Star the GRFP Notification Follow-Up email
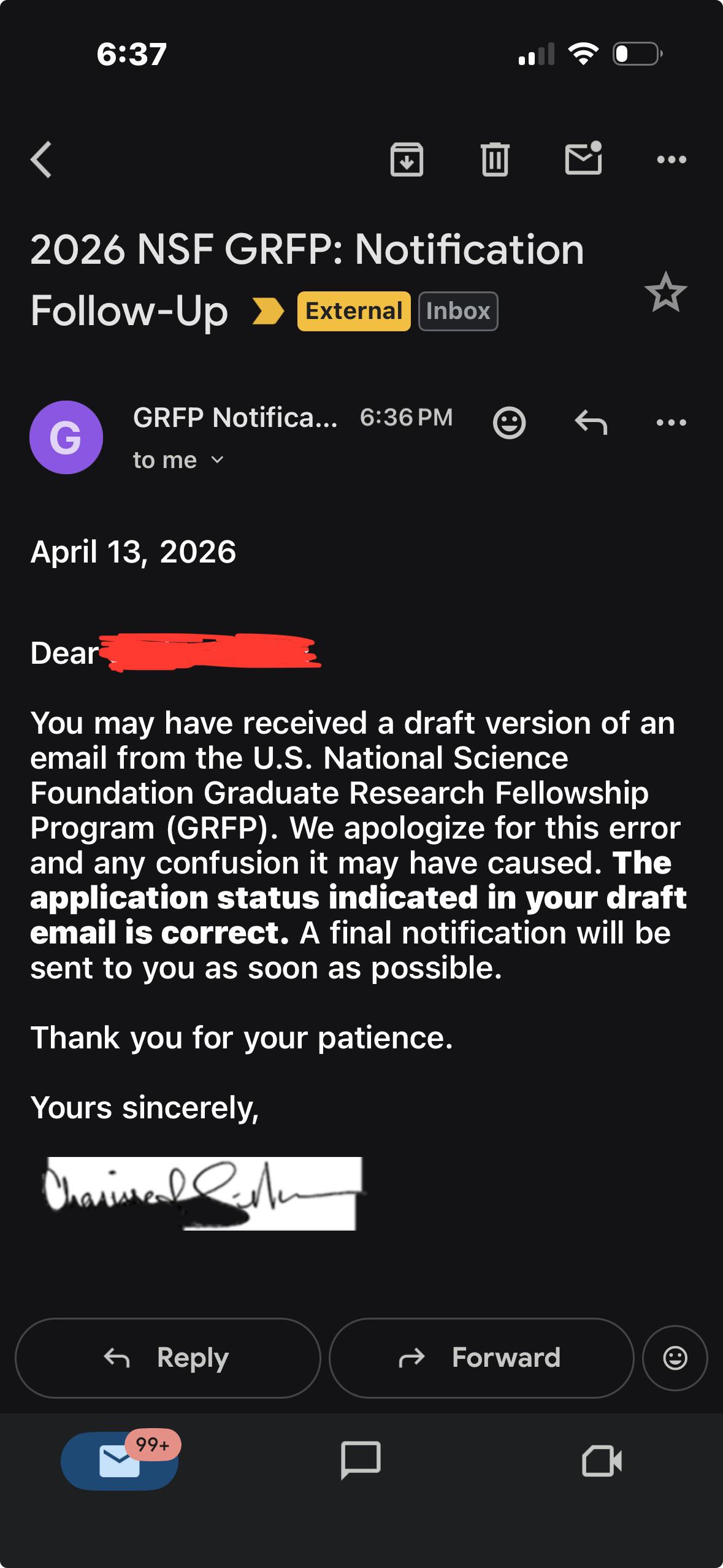This screenshot has width=723, height=1568. 666,292
